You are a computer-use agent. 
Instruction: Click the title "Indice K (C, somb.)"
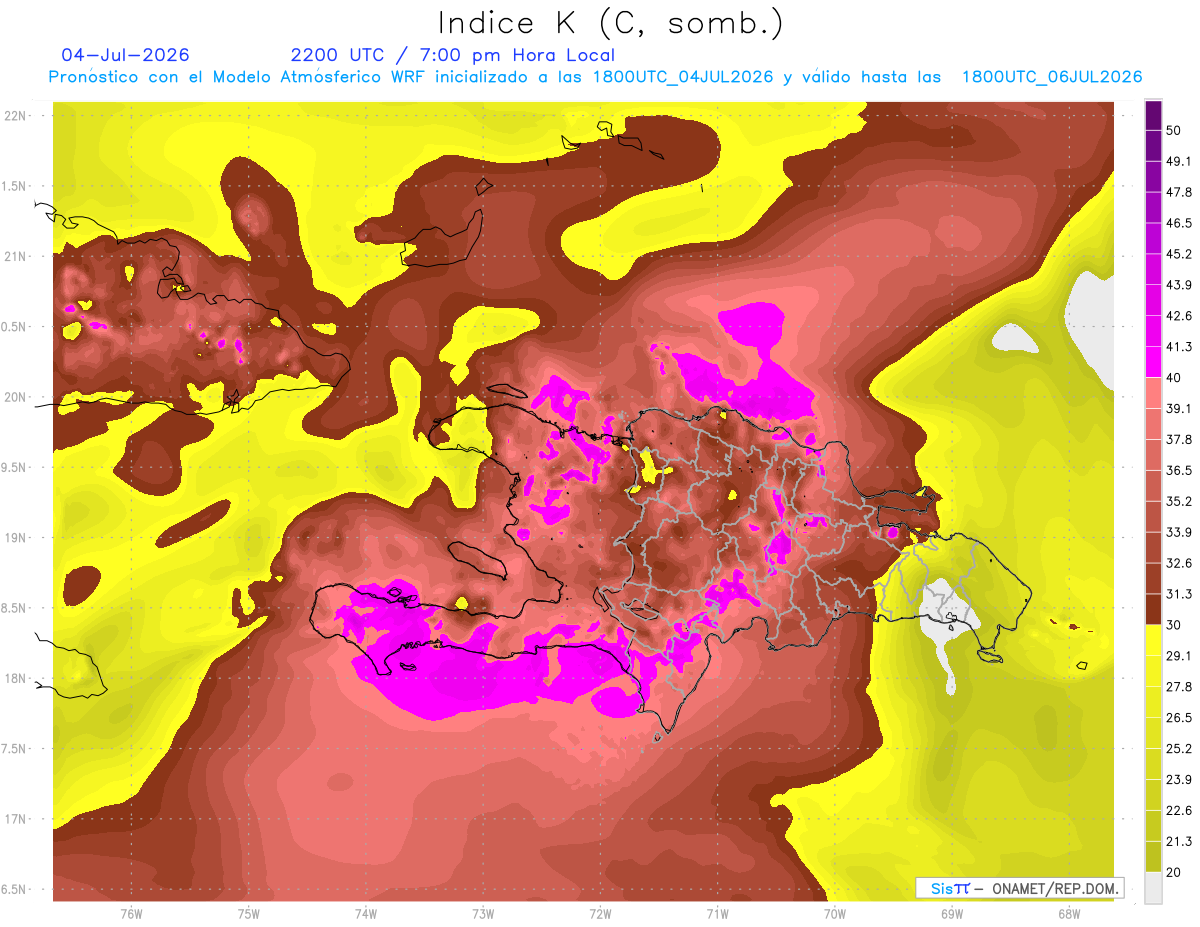[611, 23]
